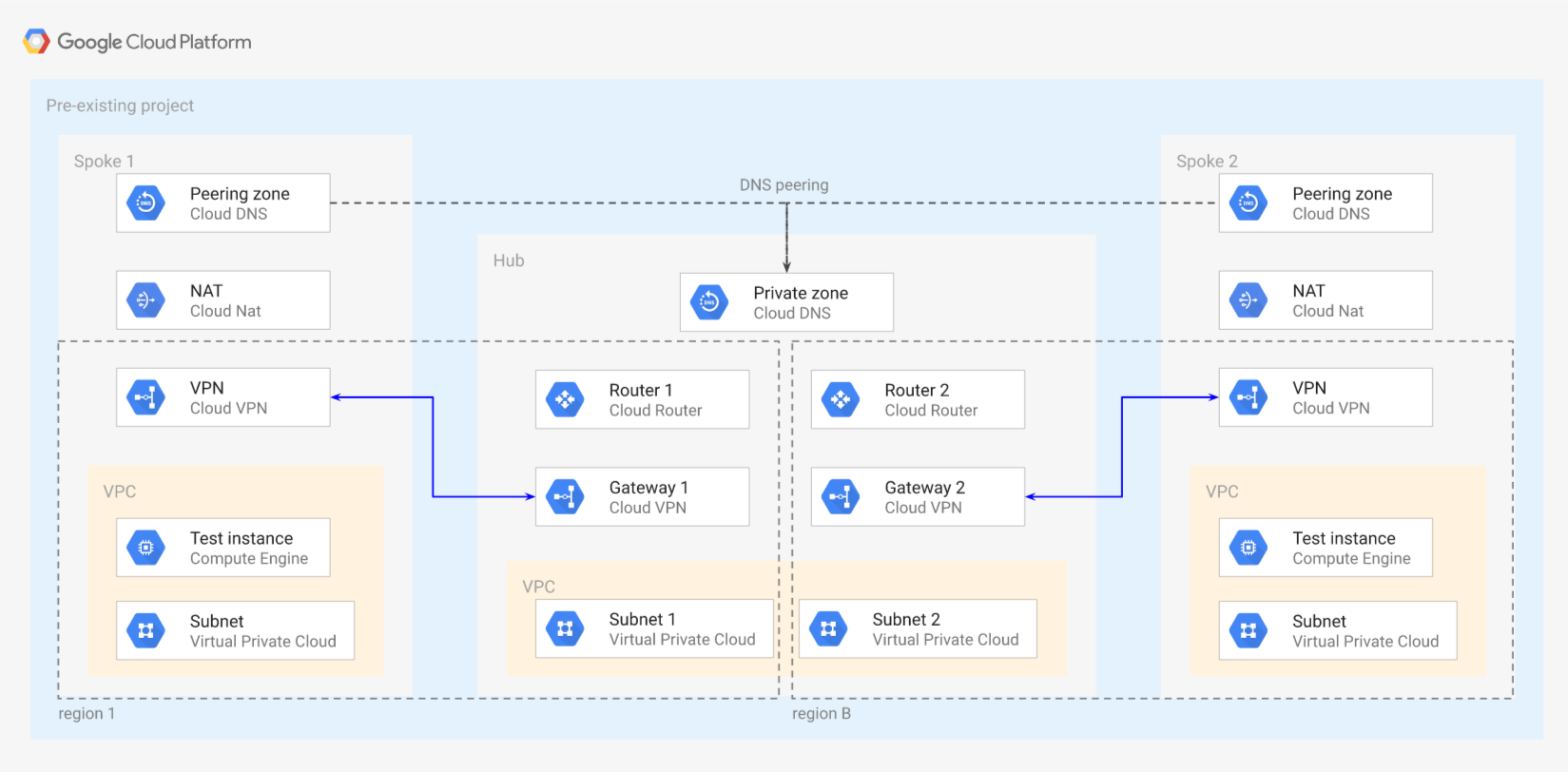The height and width of the screenshot is (772, 1568).
Task: Click the 'NAT' text in Spoke 2
Action: click(x=1308, y=291)
